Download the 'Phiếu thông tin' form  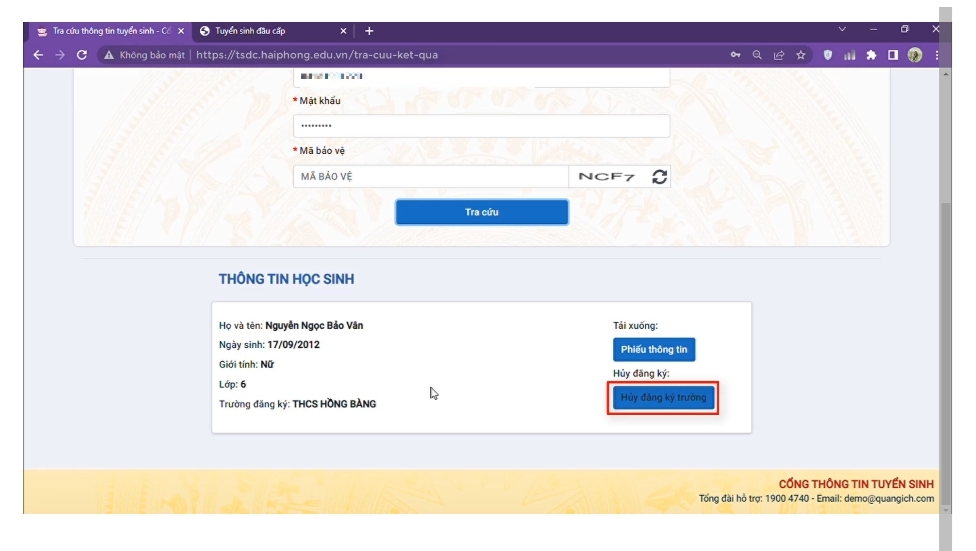coord(653,350)
